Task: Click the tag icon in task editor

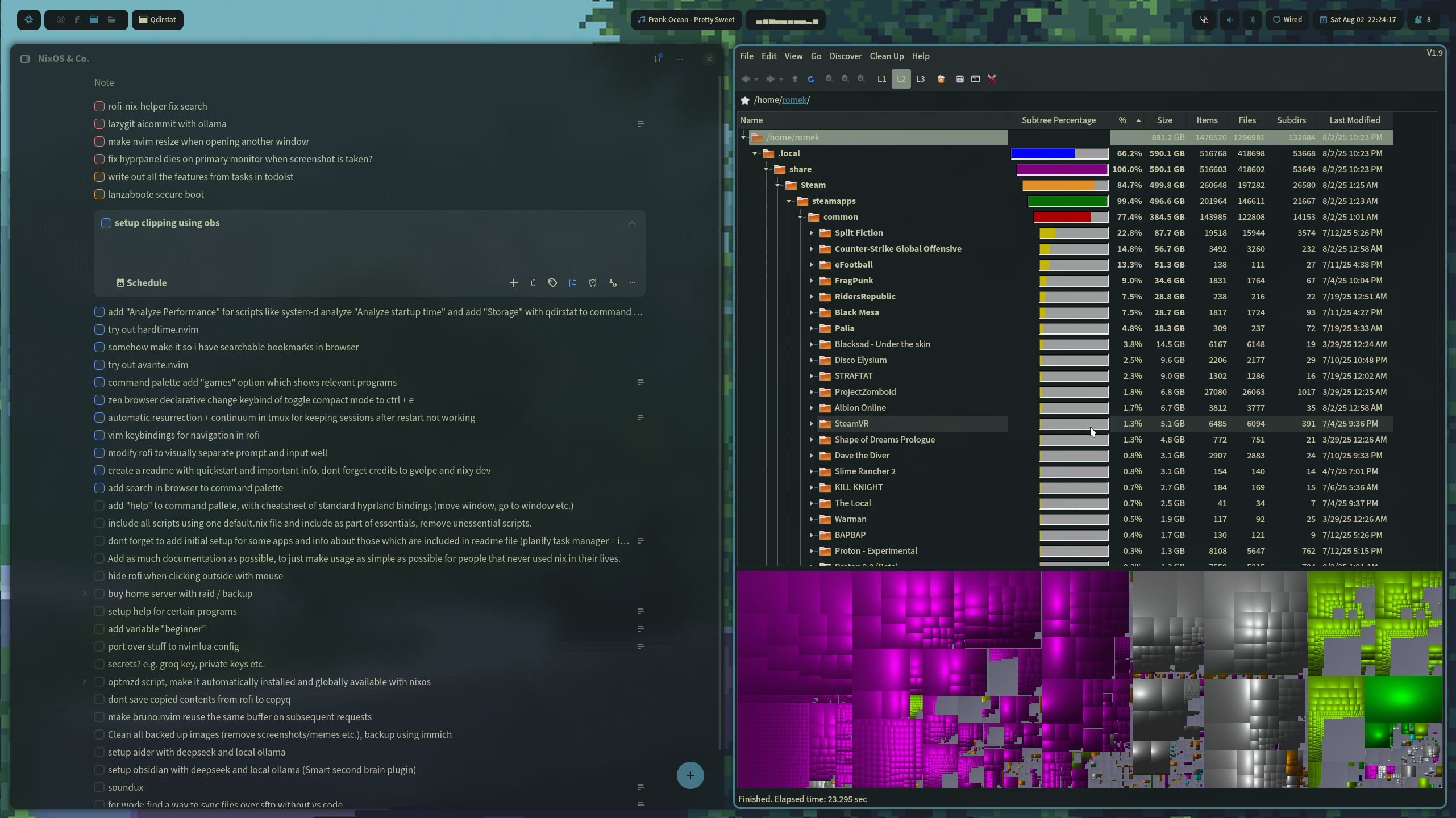Action: [552, 283]
